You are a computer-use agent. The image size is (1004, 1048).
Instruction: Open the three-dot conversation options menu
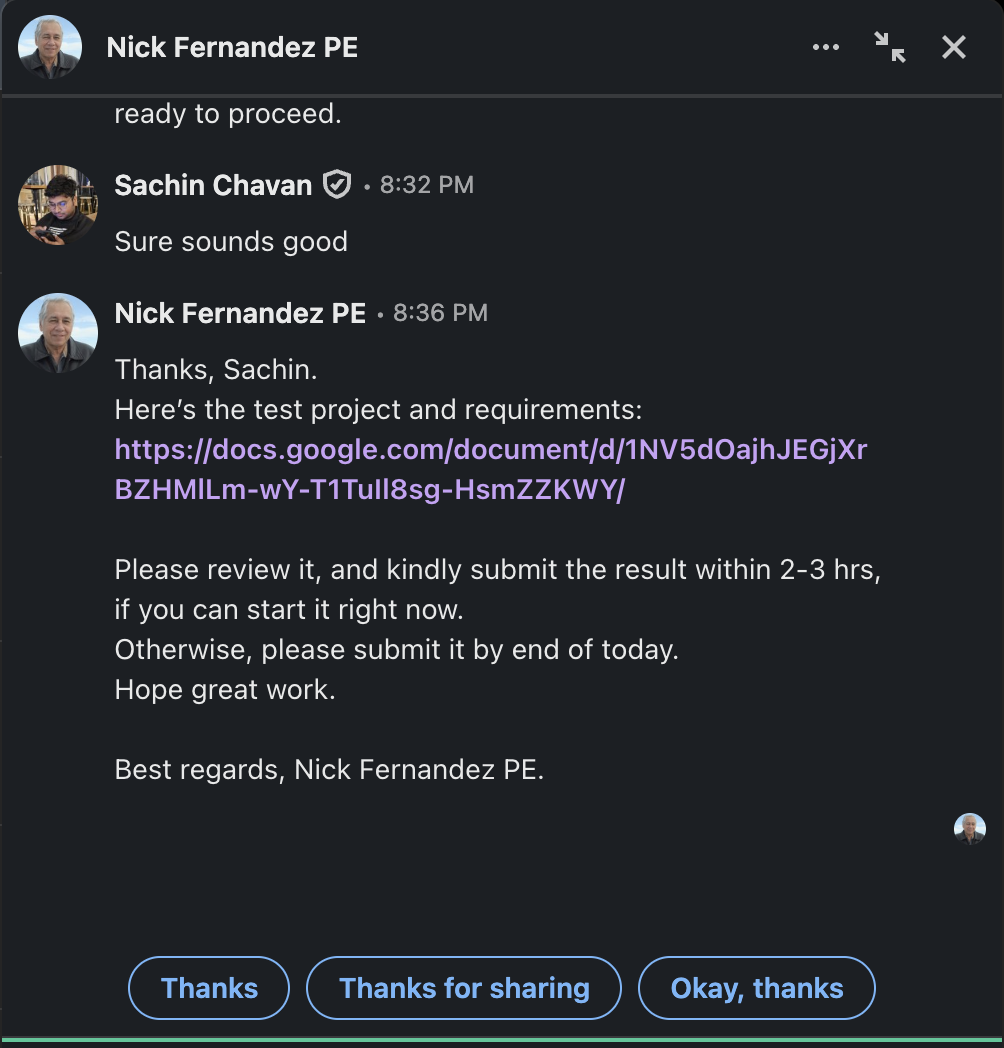[826, 47]
